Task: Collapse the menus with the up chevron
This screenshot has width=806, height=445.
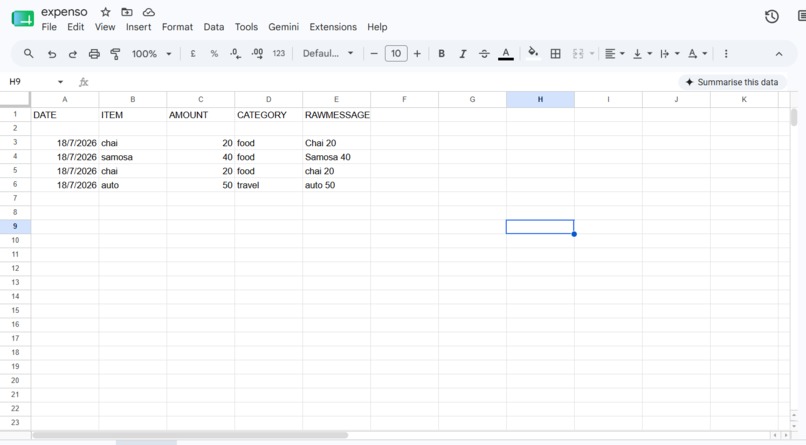Action: (779, 54)
